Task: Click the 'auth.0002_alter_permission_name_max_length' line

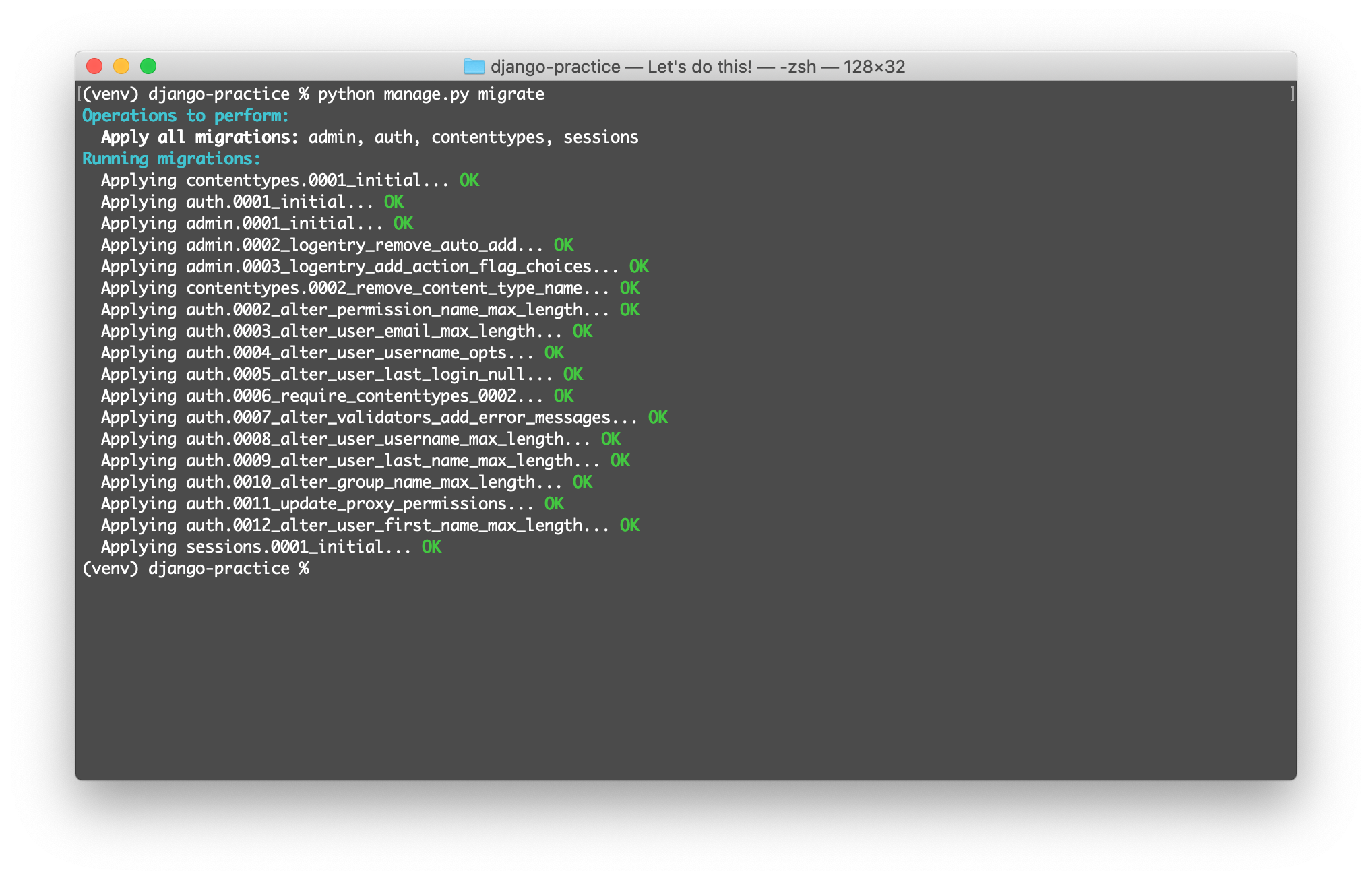Action: (370, 310)
